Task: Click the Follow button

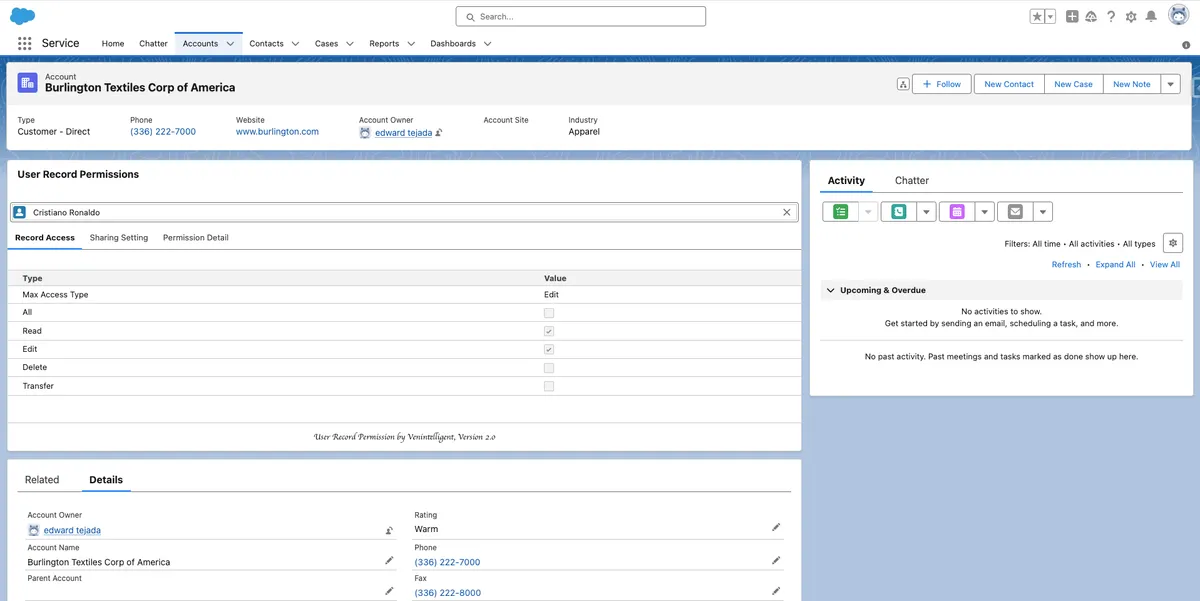Action: [x=942, y=84]
